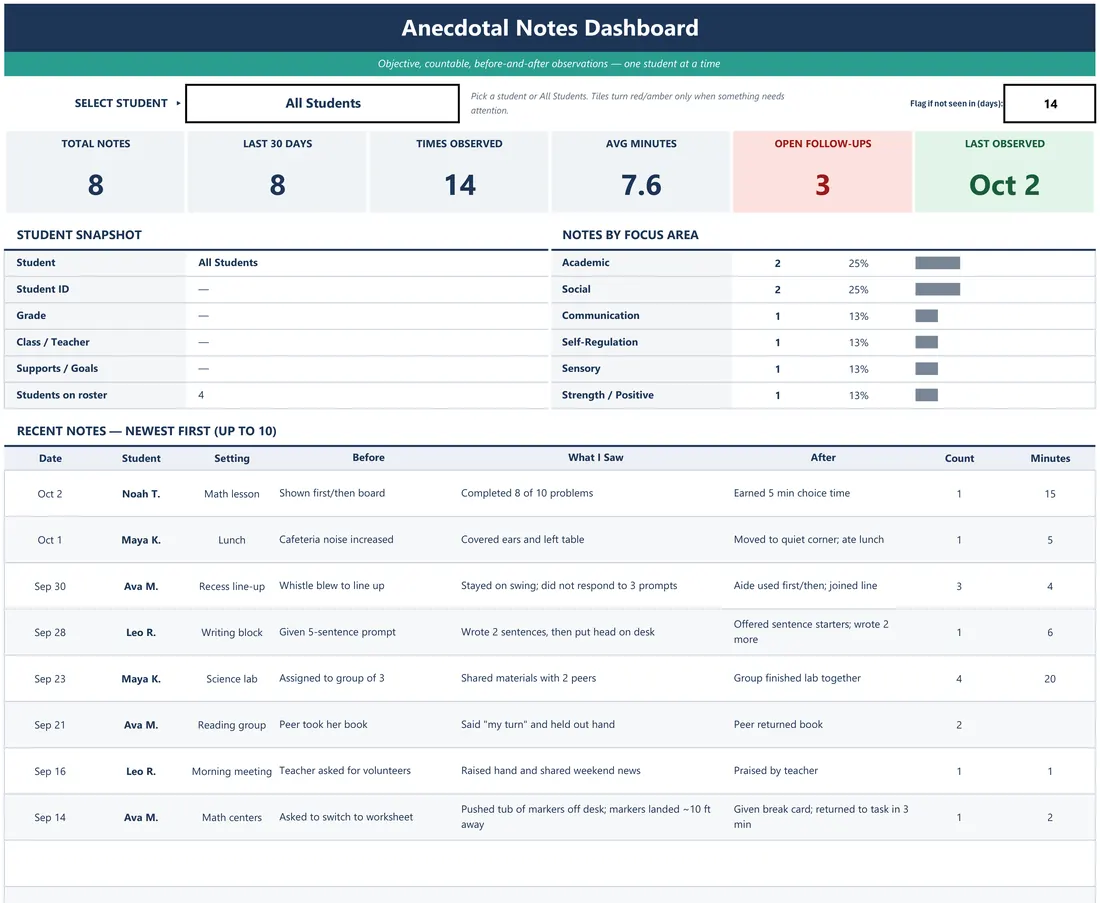This screenshot has width=1100, height=903.
Task: Select Maya K. in the Oct 1 row
Action: tap(141, 540)
